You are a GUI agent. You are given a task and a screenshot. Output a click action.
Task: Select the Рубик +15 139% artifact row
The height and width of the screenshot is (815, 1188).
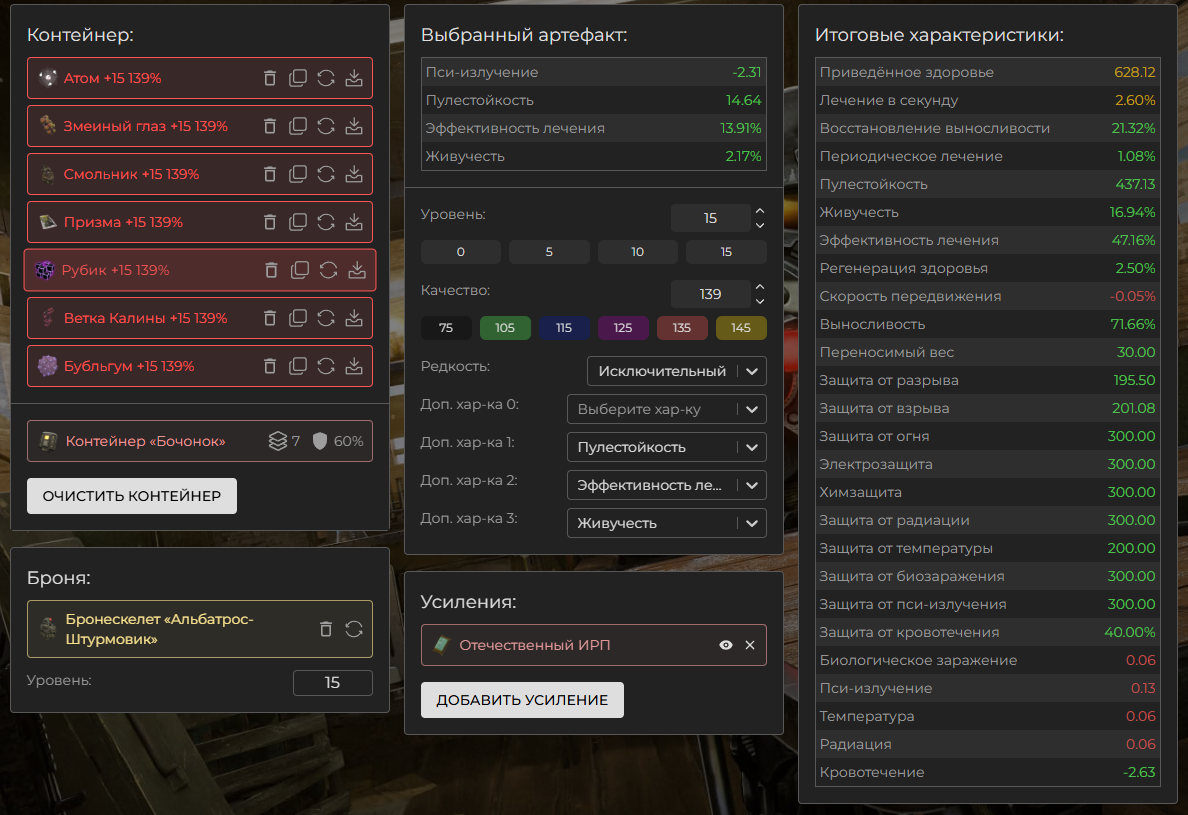(x=200, y=270)
